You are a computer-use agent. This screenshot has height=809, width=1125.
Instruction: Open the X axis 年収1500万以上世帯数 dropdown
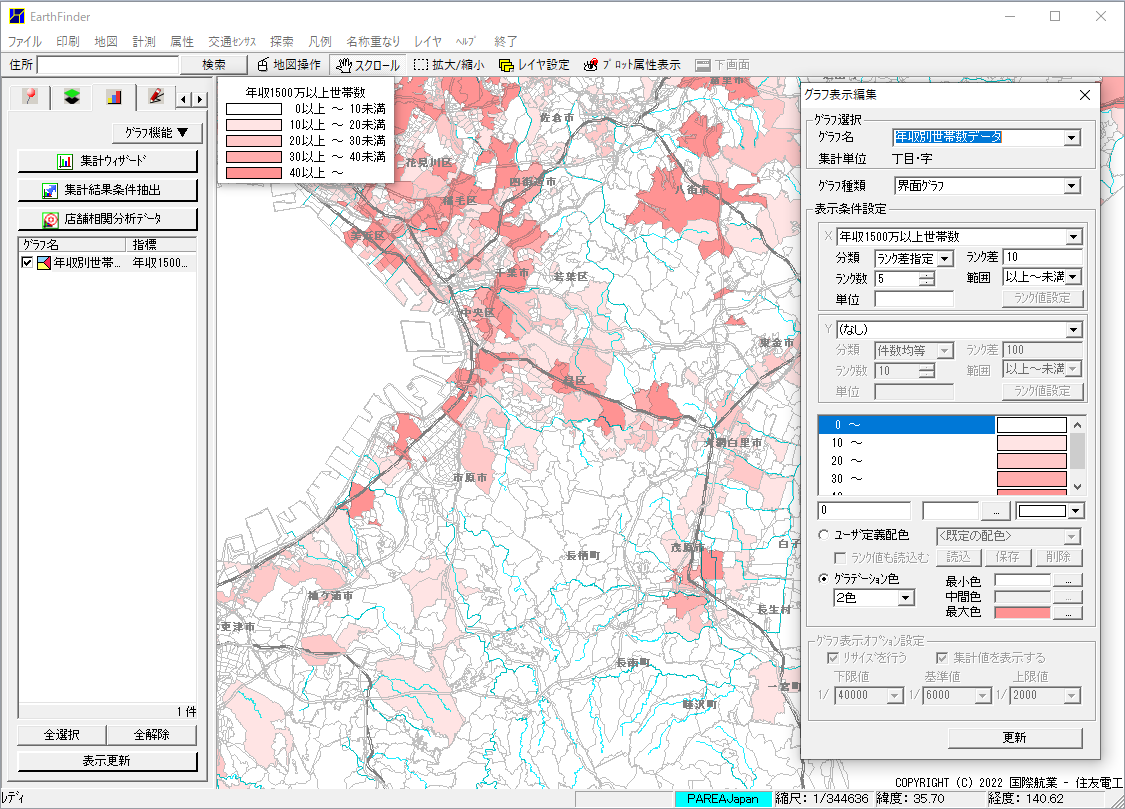1073,237
